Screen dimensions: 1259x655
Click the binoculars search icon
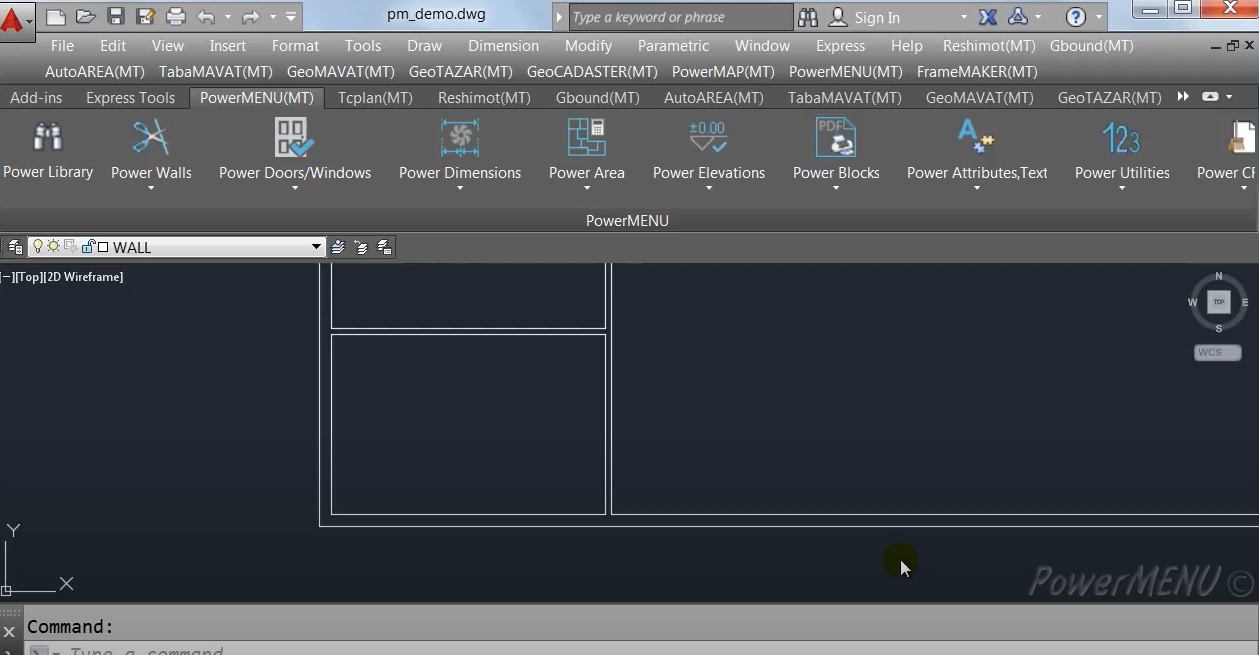coord(808,17)
